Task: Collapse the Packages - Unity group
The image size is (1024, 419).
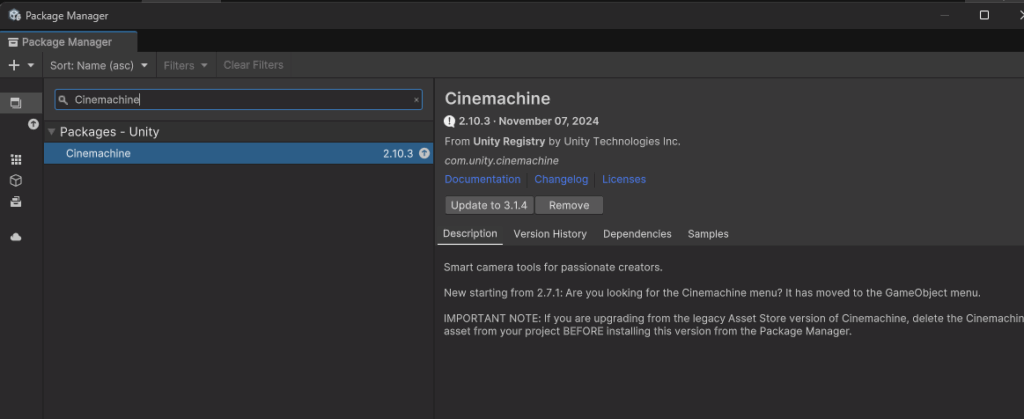Action: click(52, 132)
